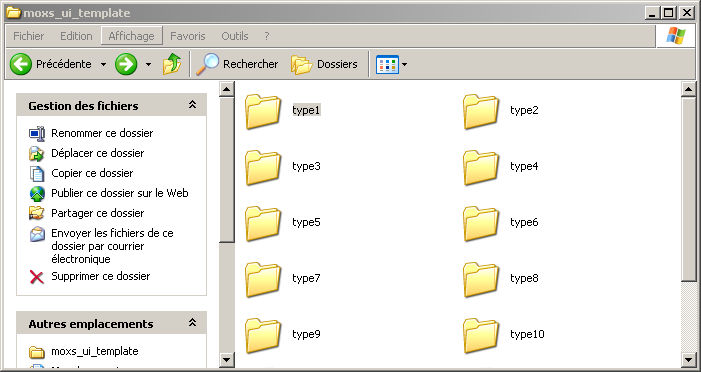Select the type2 folder icon
Screen dimensions: 701x372
[481, 111]
